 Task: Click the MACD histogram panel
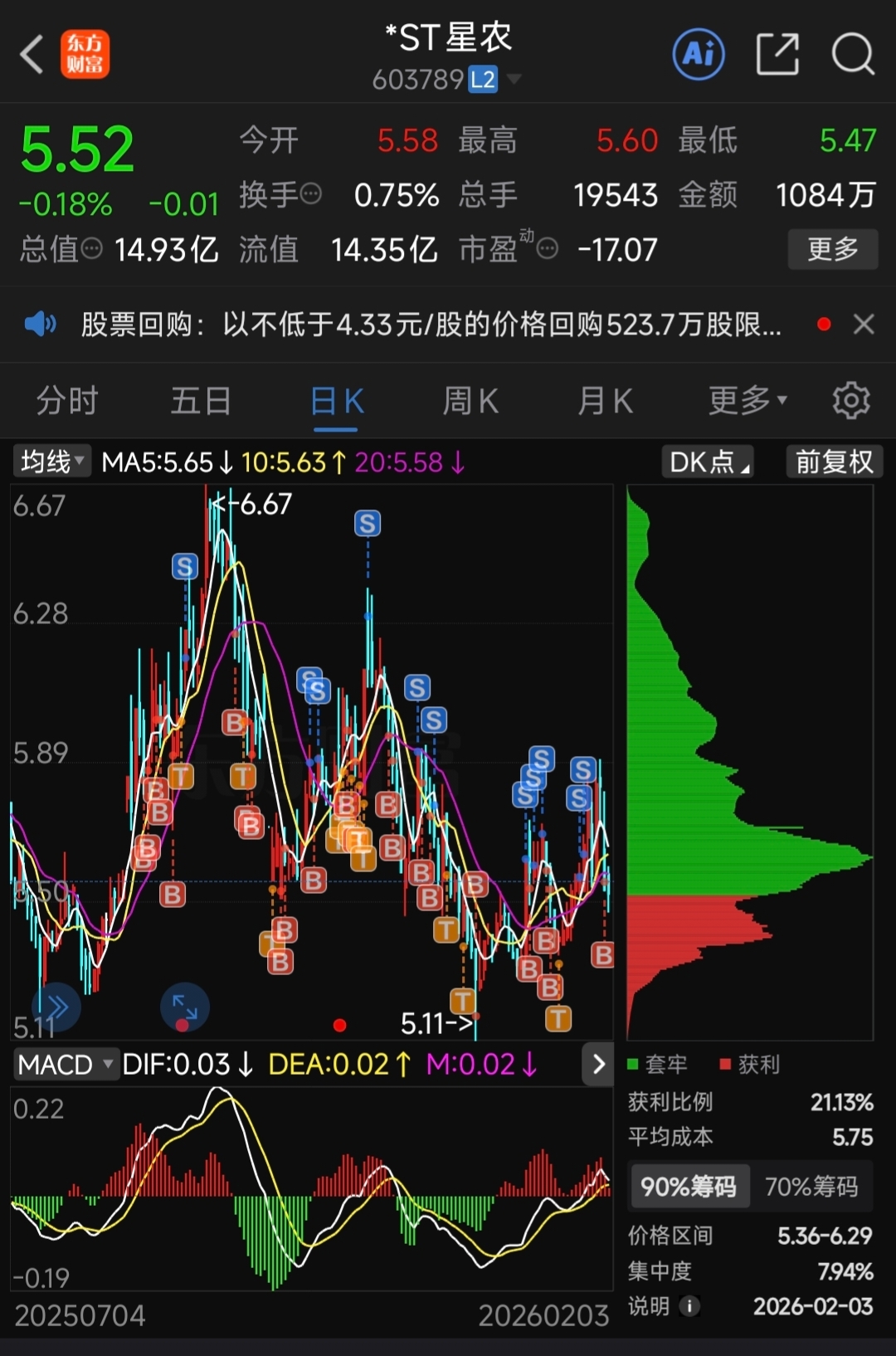click(x=312, y=1188)
